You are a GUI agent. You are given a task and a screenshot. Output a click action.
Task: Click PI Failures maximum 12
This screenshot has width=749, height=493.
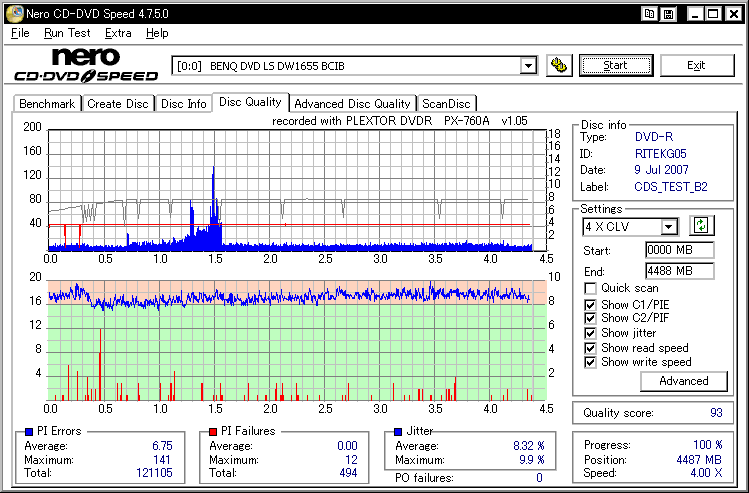pos(352,460)
